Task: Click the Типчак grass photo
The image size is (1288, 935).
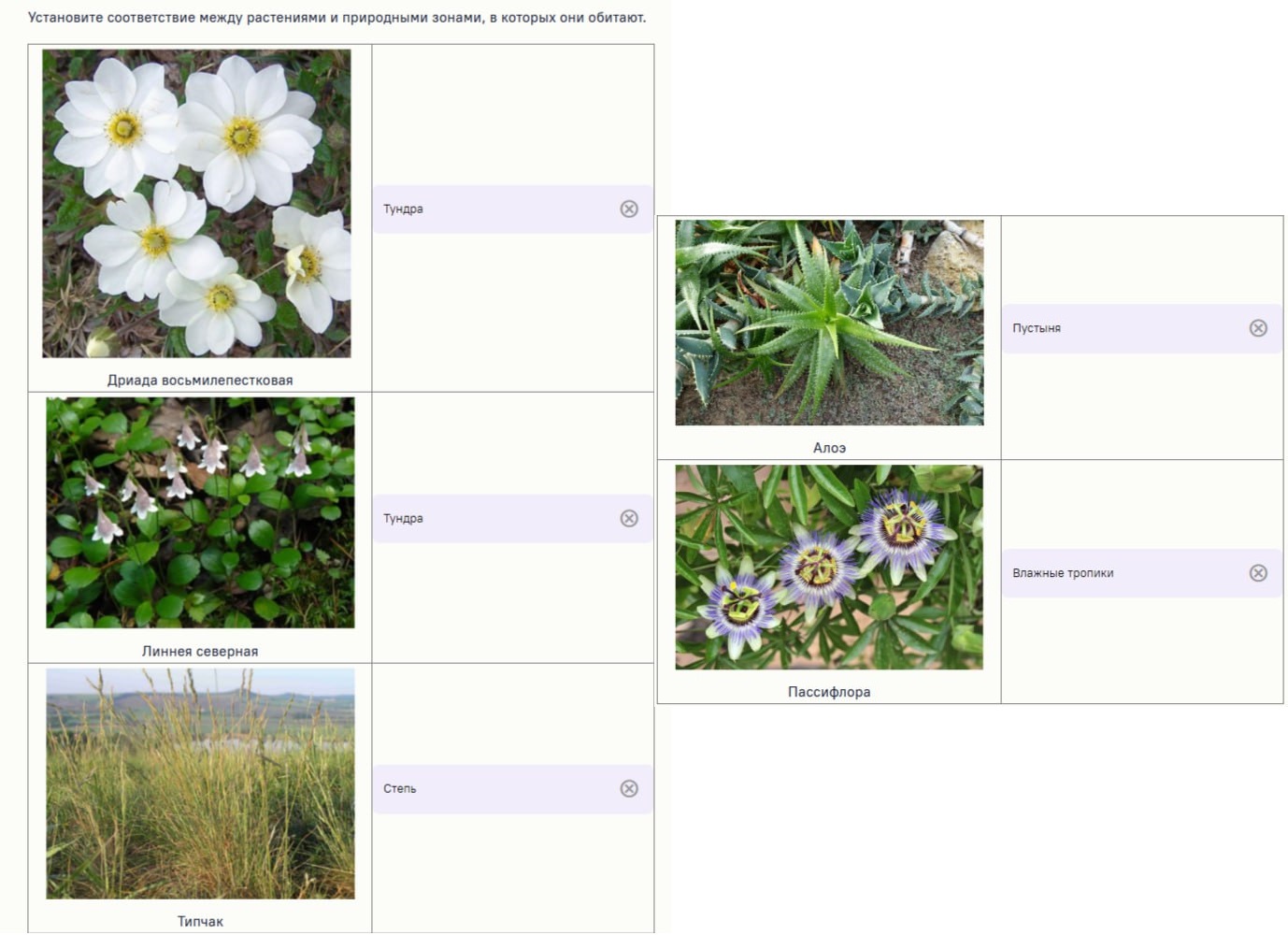Action: tap(200, 784)
